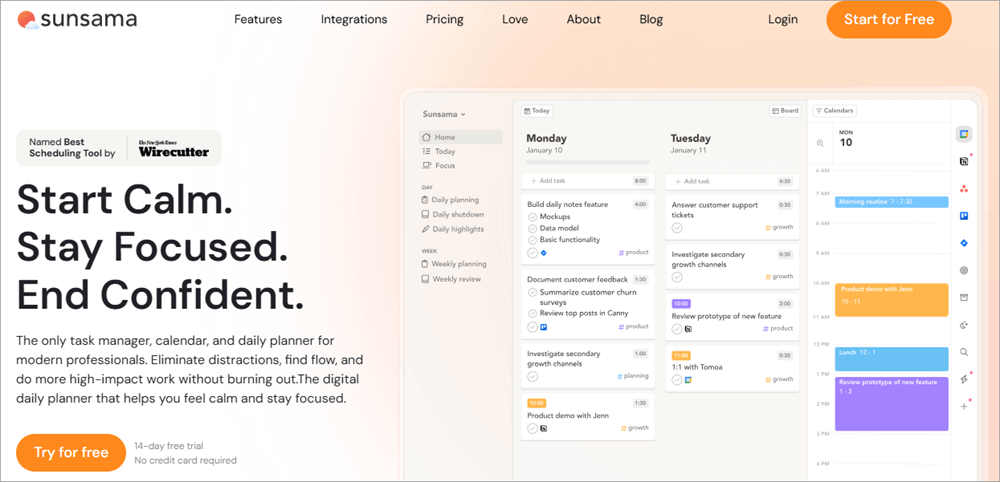Open the orange Product demo with Jenn event

[892, 300]
